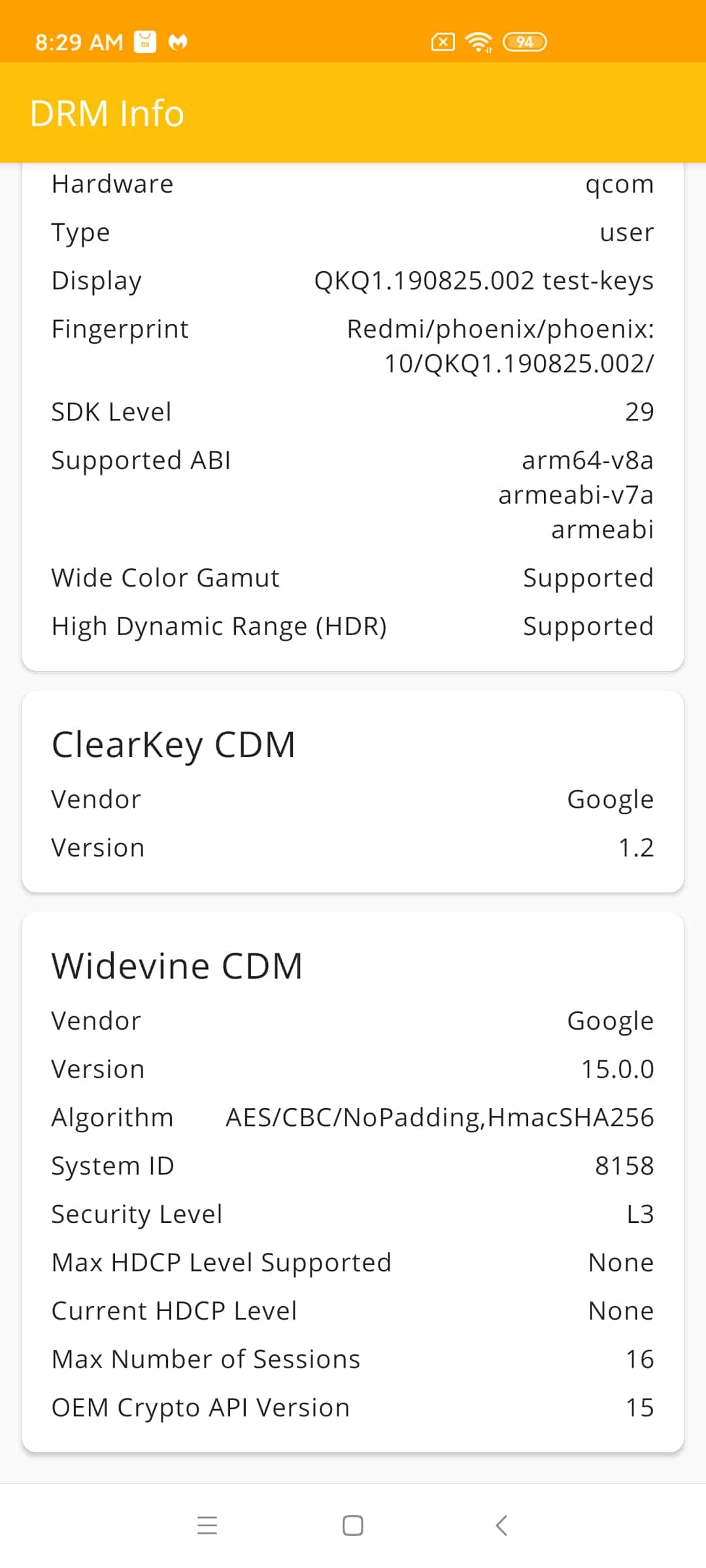
Task: Tap the Display QKQ1.190825.002 test-keys value
Action: click(484, 281)
